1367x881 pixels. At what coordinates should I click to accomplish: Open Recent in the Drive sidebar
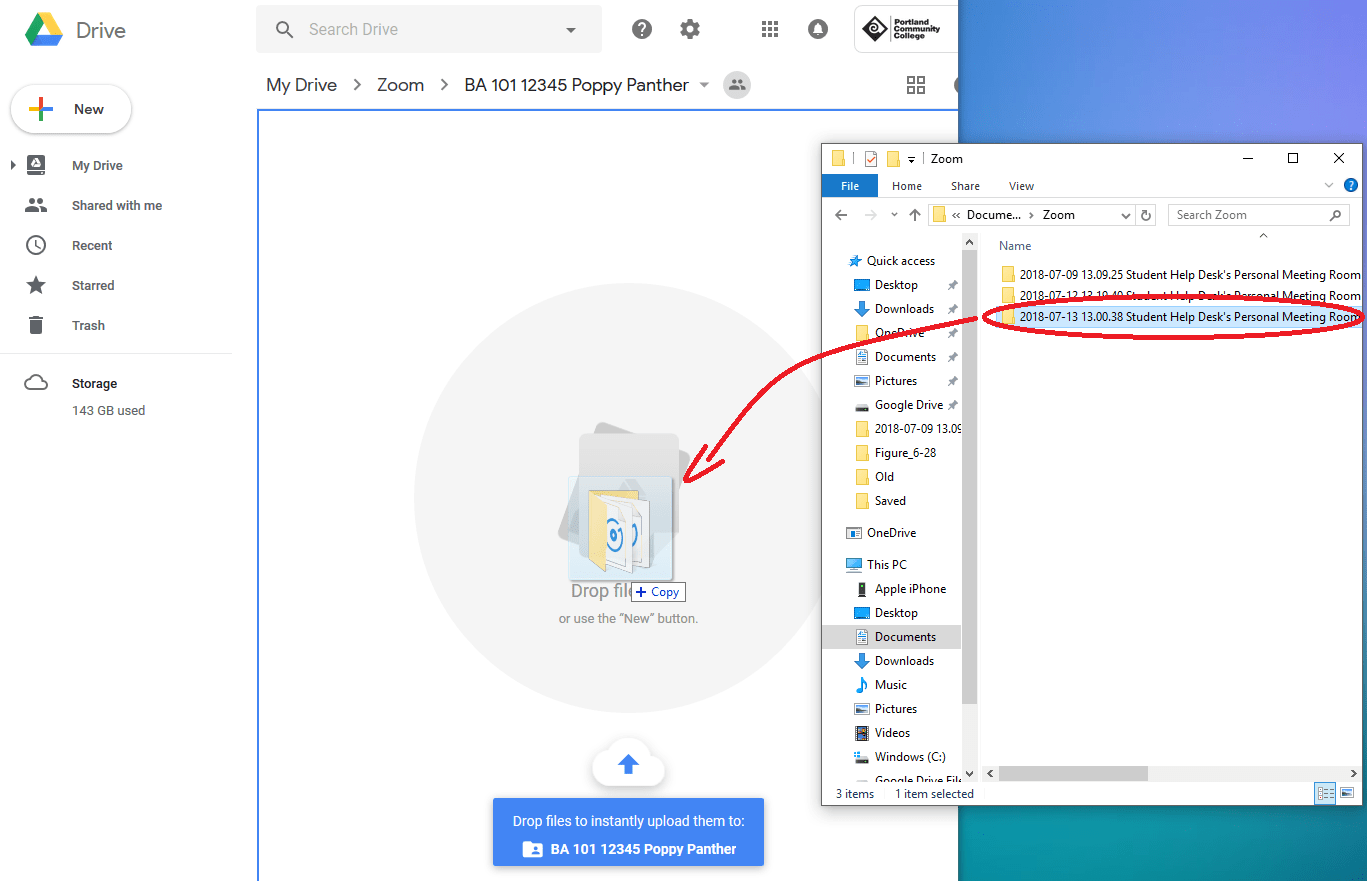pyautogui.click(x=92, y=245)
